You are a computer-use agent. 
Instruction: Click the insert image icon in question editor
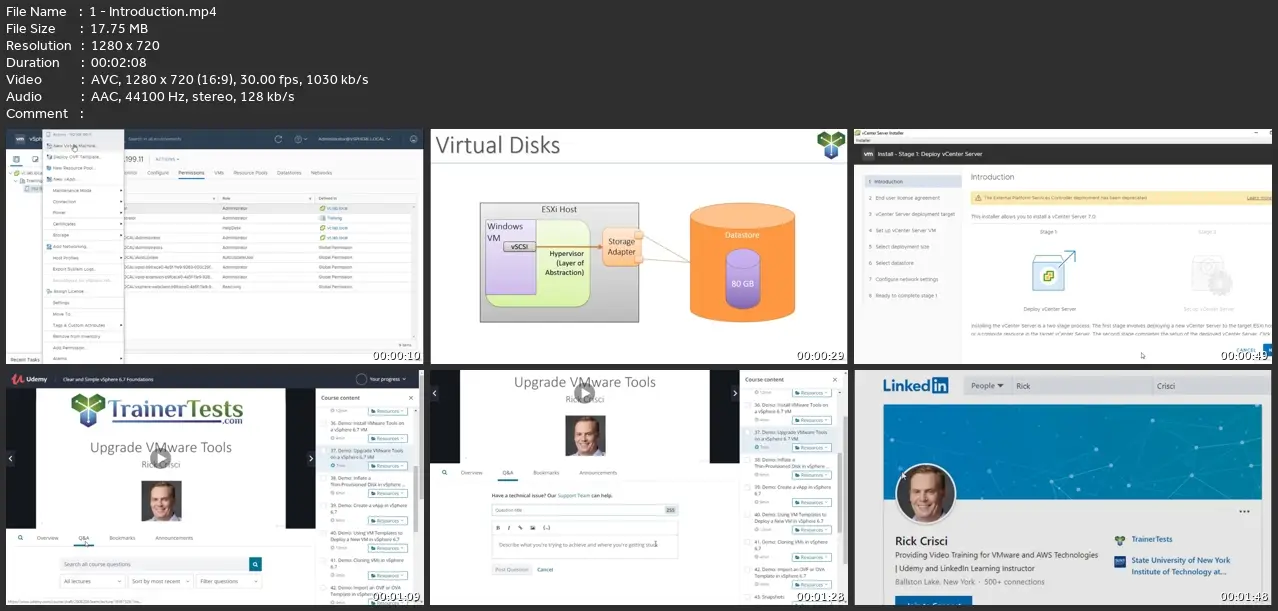[x=533, y=527]
